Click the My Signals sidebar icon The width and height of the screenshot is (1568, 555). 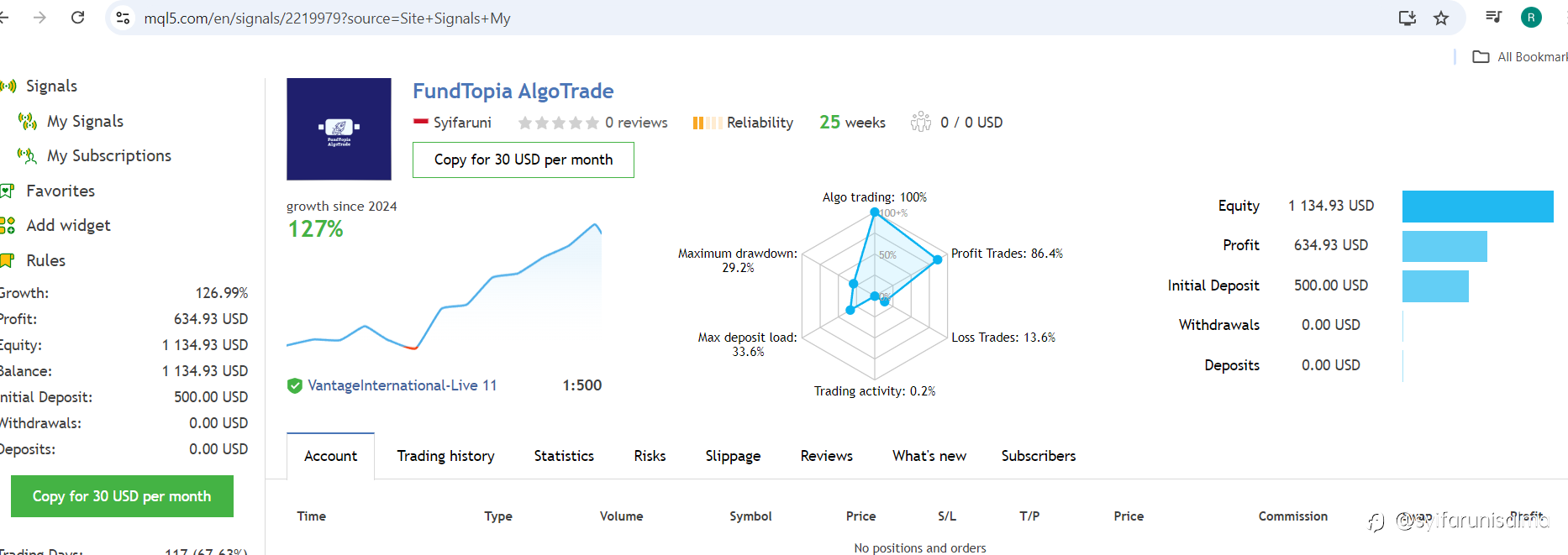[x=28, y=122]
